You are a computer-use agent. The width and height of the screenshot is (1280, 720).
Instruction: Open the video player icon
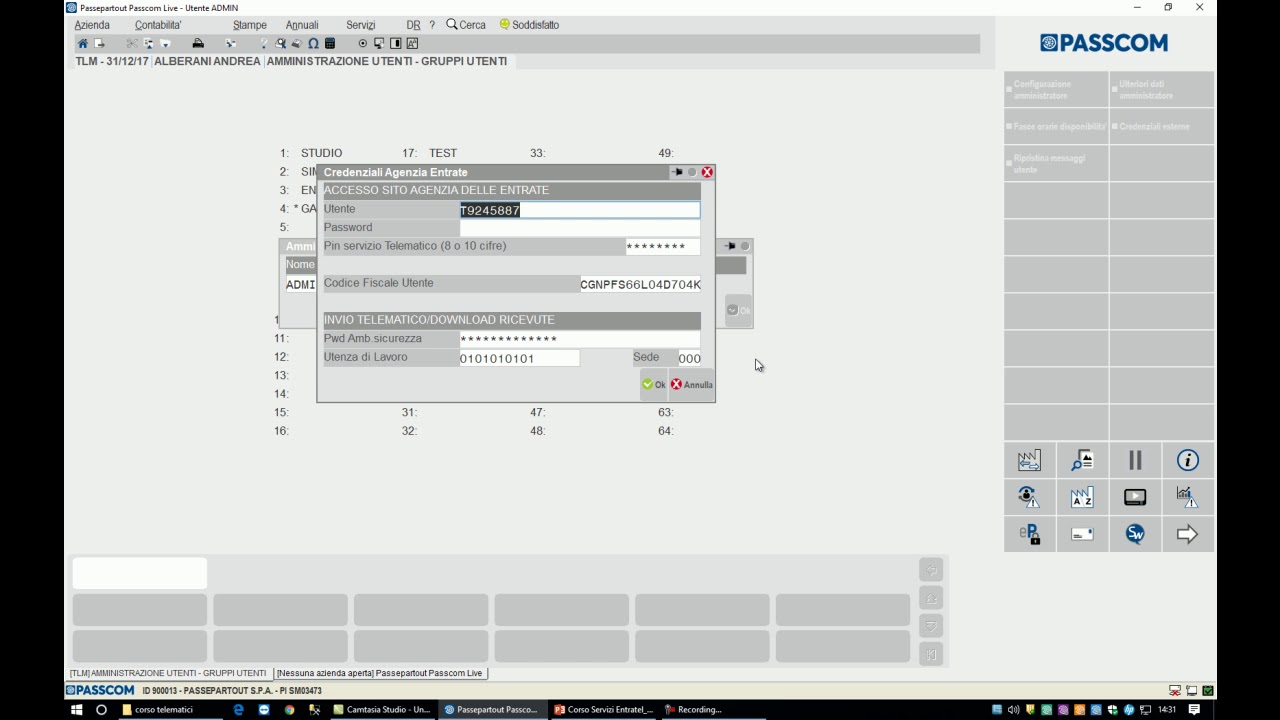coord(1135,497)
